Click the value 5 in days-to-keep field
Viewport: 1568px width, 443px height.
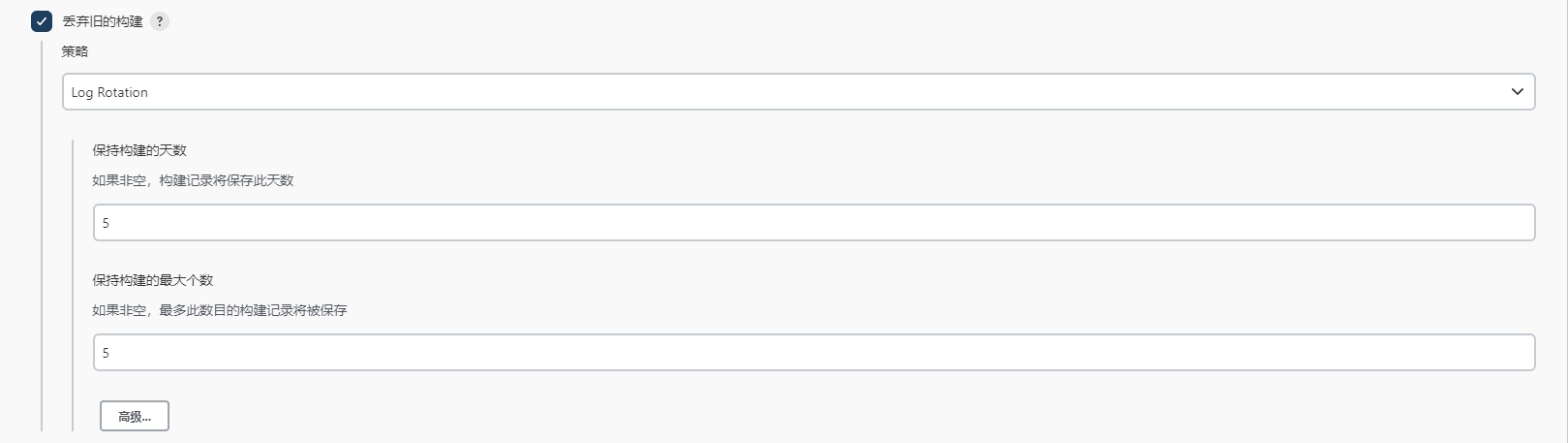tap(106, 223)
